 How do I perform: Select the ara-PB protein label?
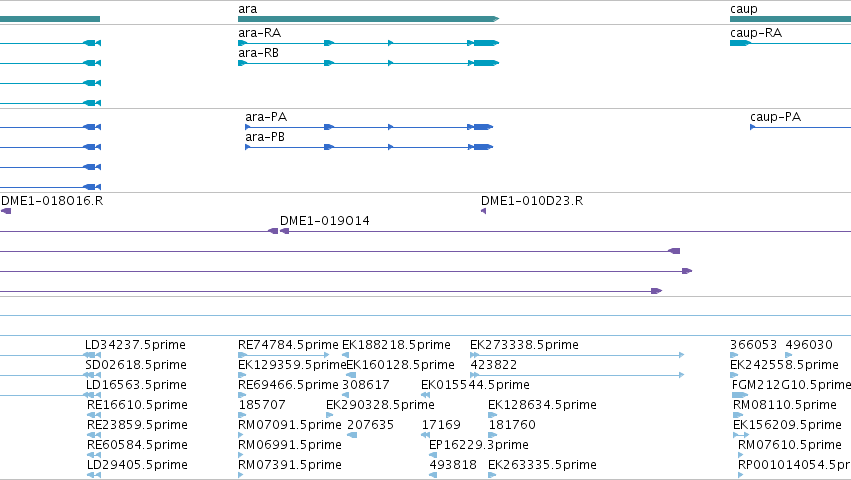coord(265,137)
